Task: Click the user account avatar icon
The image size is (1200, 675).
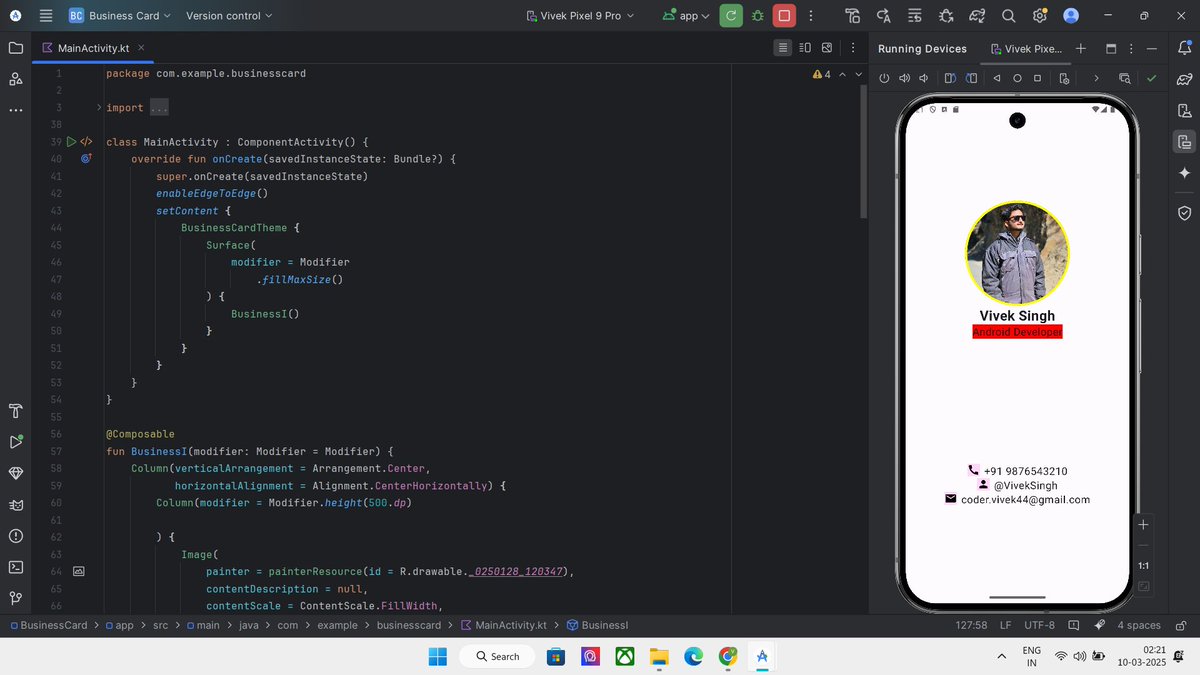Action: (x=1071, y=16)
